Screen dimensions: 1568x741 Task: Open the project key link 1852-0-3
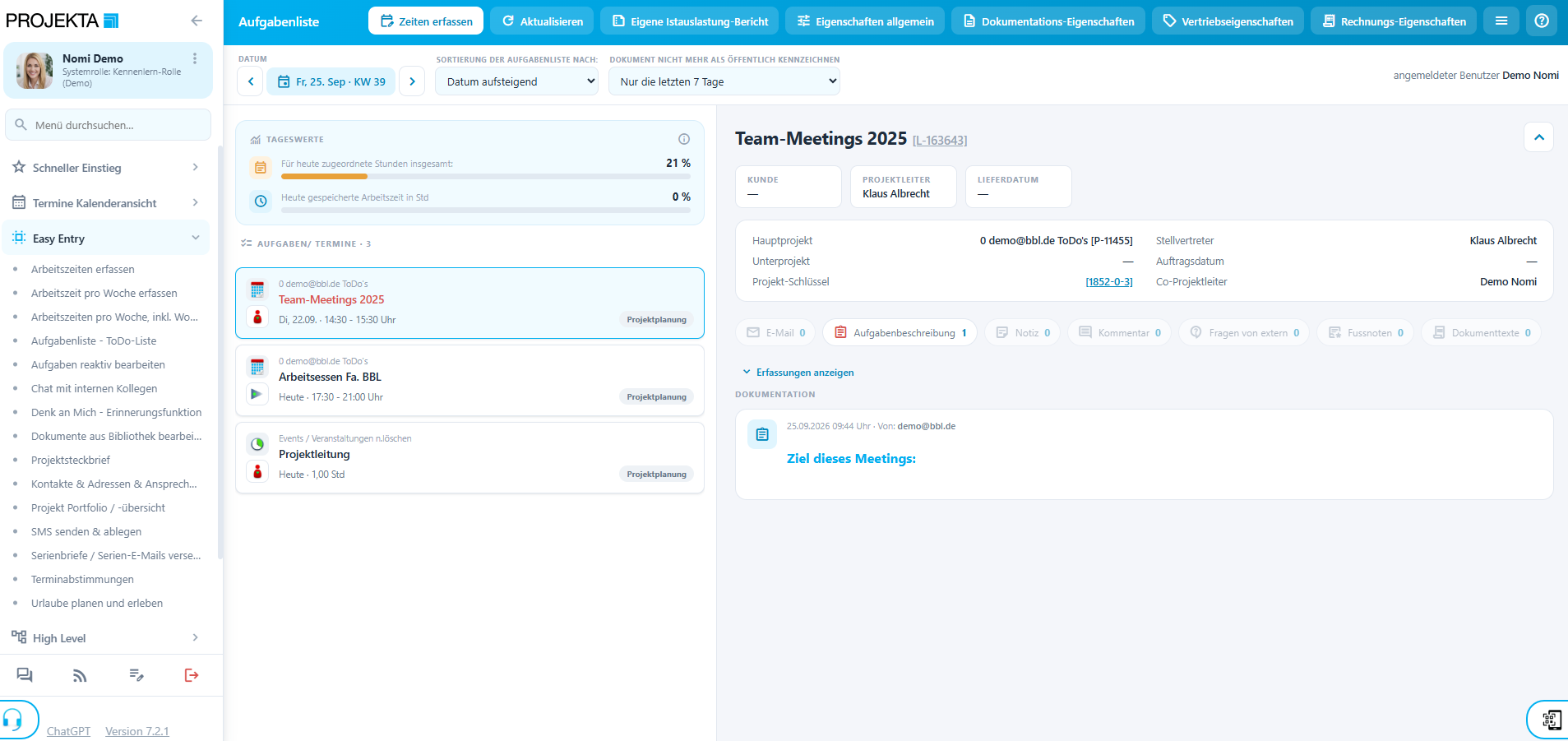(1109, 282)
